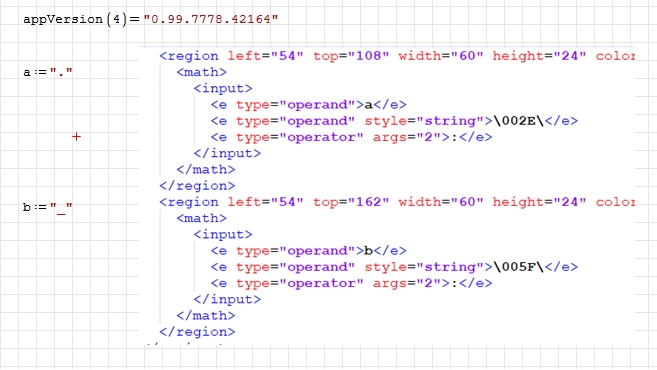The width and height of the screenshot is (657, 370).
Task: Click the string operand \002E\ line
Action: coord(394,121)
